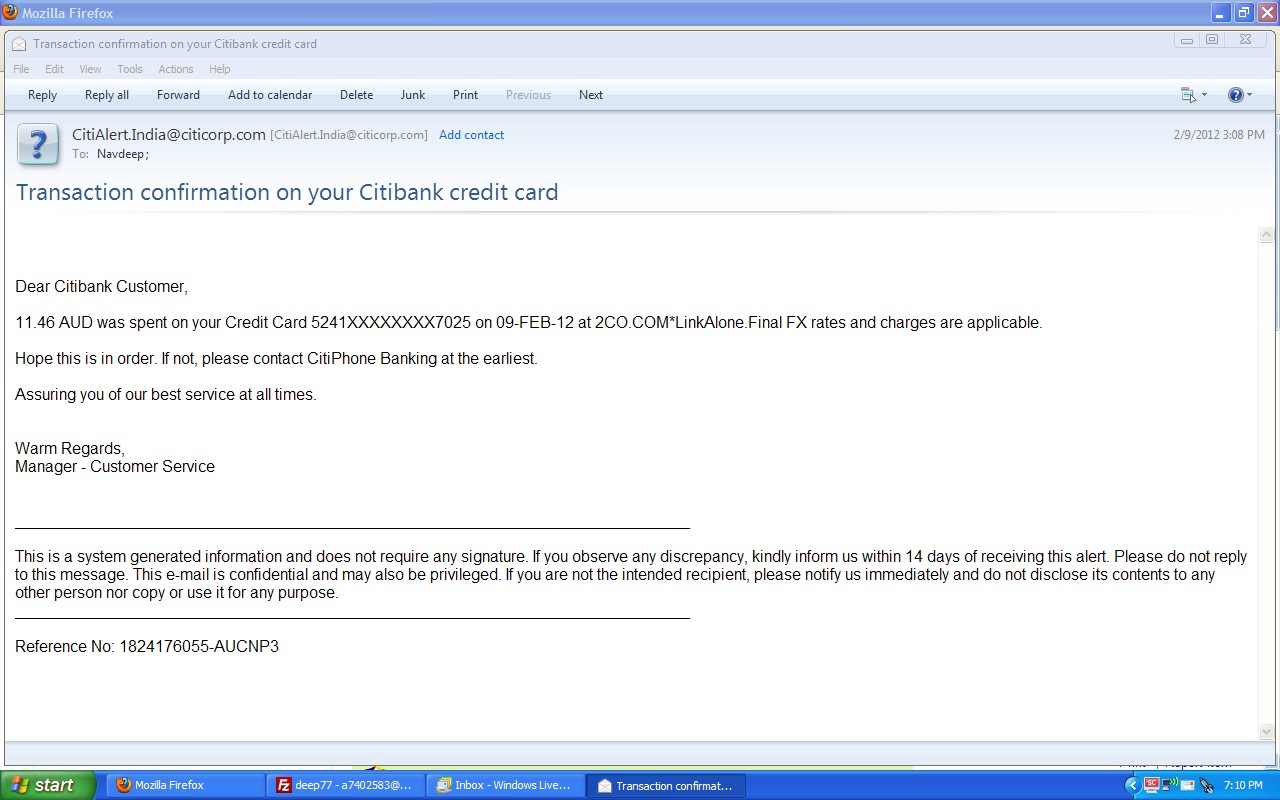Open the message window options icon

pyautogui.click(x=1188, y=95)
